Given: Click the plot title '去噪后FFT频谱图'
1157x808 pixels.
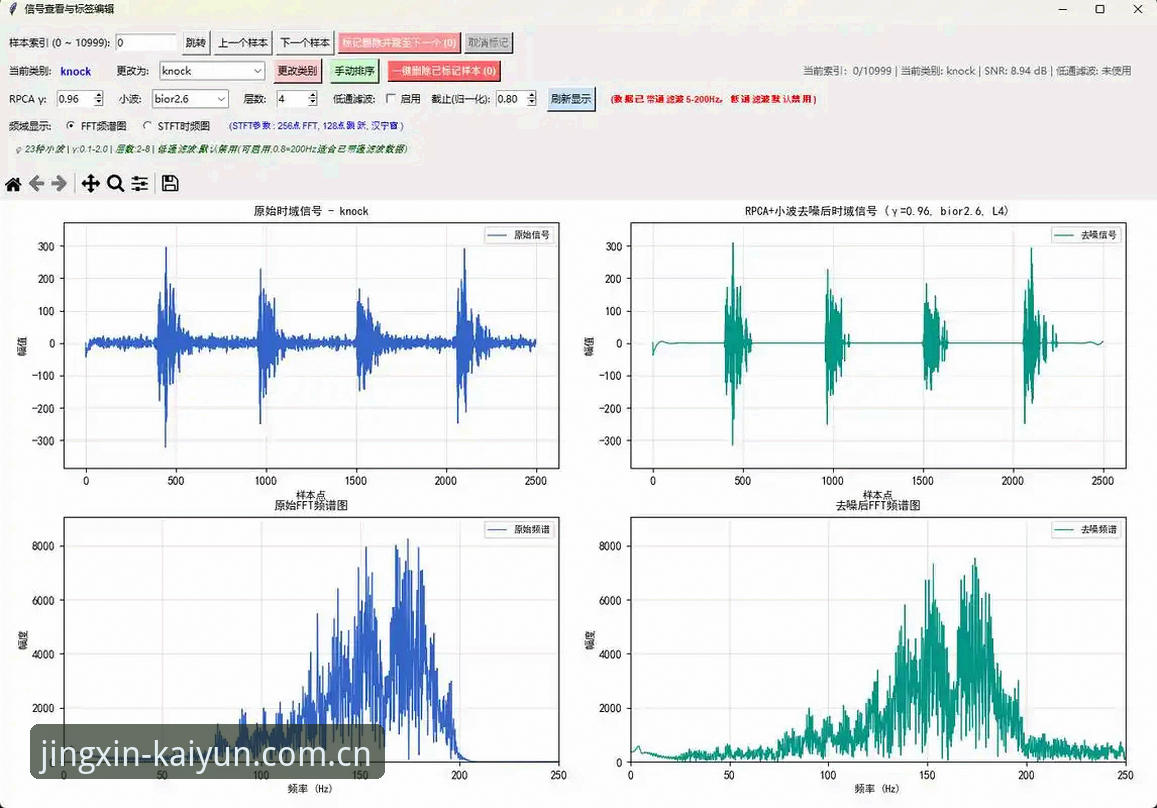Looking at the screenshot, I should point(877,505).
